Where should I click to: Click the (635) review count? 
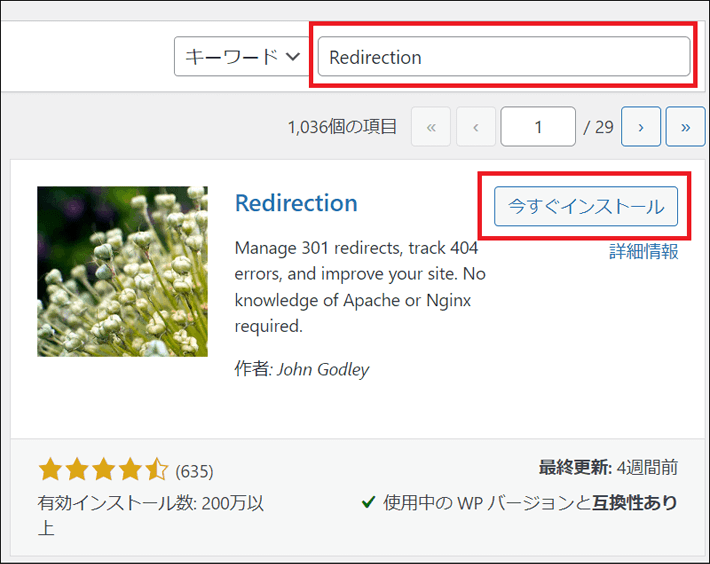pos(194,472)
